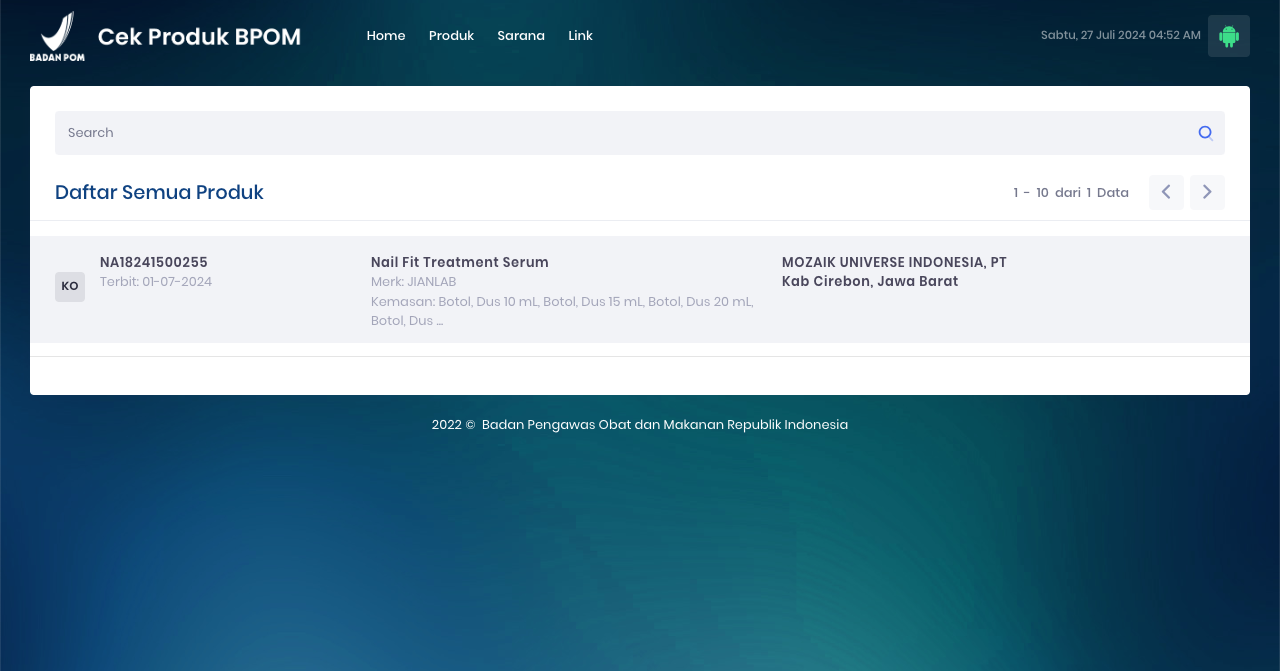Open the Android app download icon

tap(1228, 36)
